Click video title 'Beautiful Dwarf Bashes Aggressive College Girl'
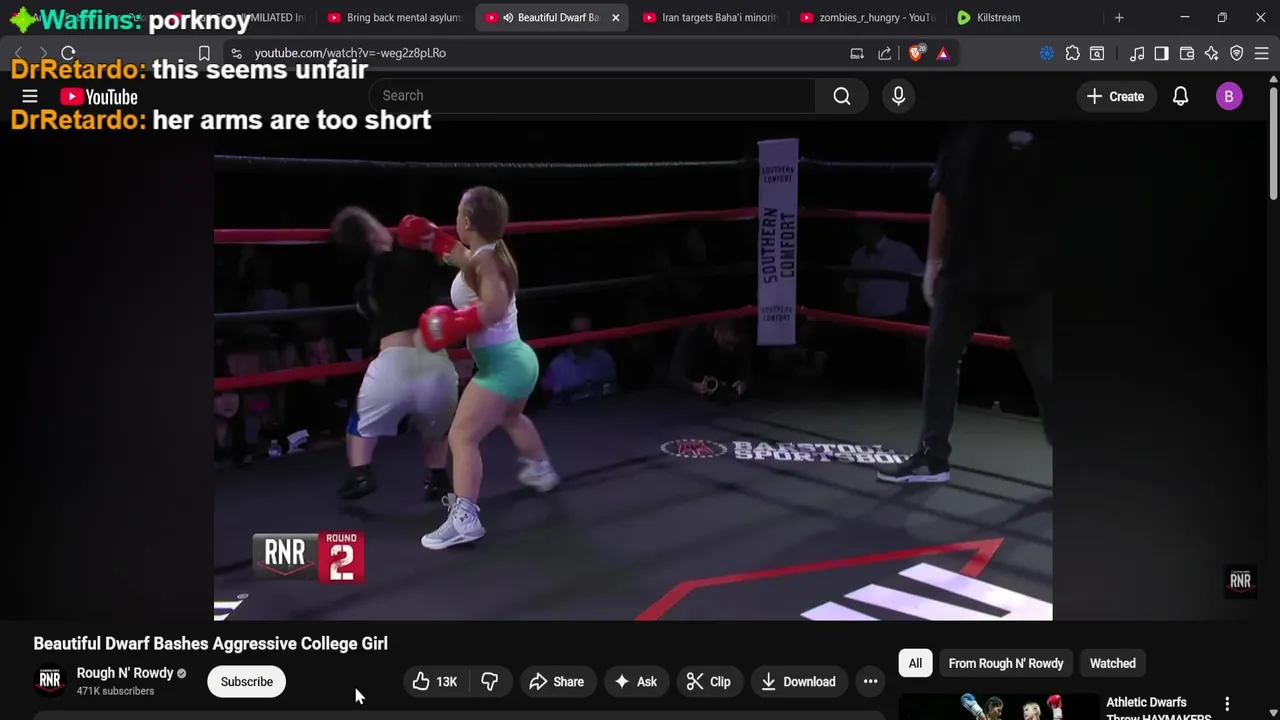Viewport: 1280px width, 720px height. (211, 644)
